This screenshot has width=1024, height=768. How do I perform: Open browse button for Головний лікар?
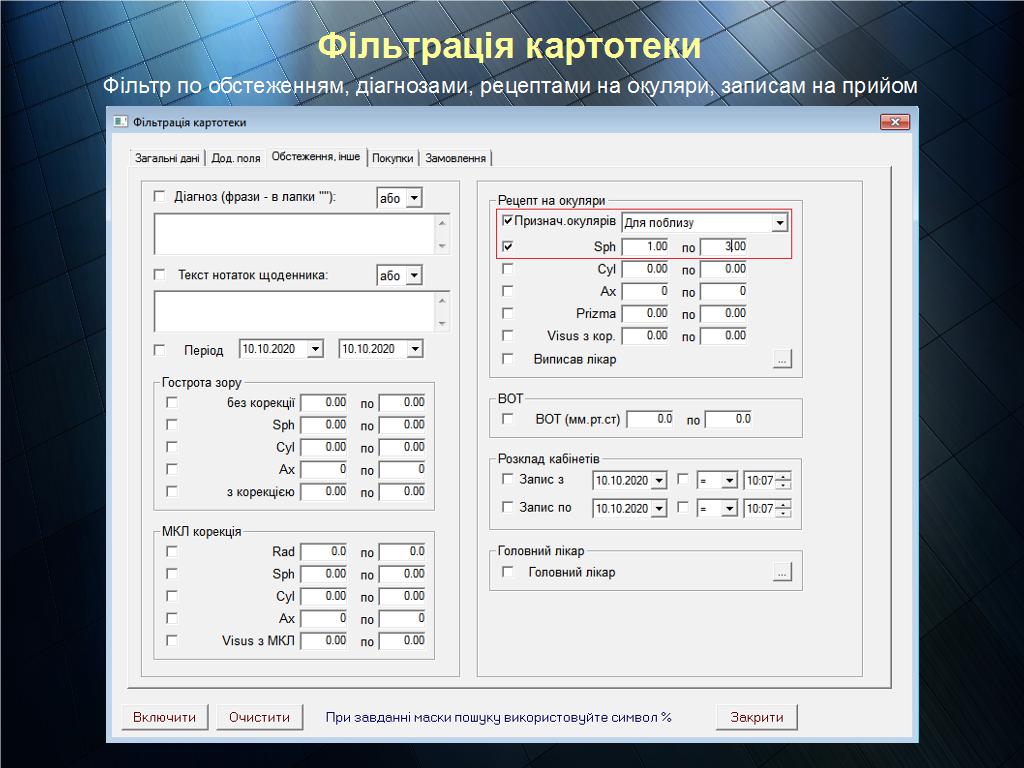(x=782, y=572)
